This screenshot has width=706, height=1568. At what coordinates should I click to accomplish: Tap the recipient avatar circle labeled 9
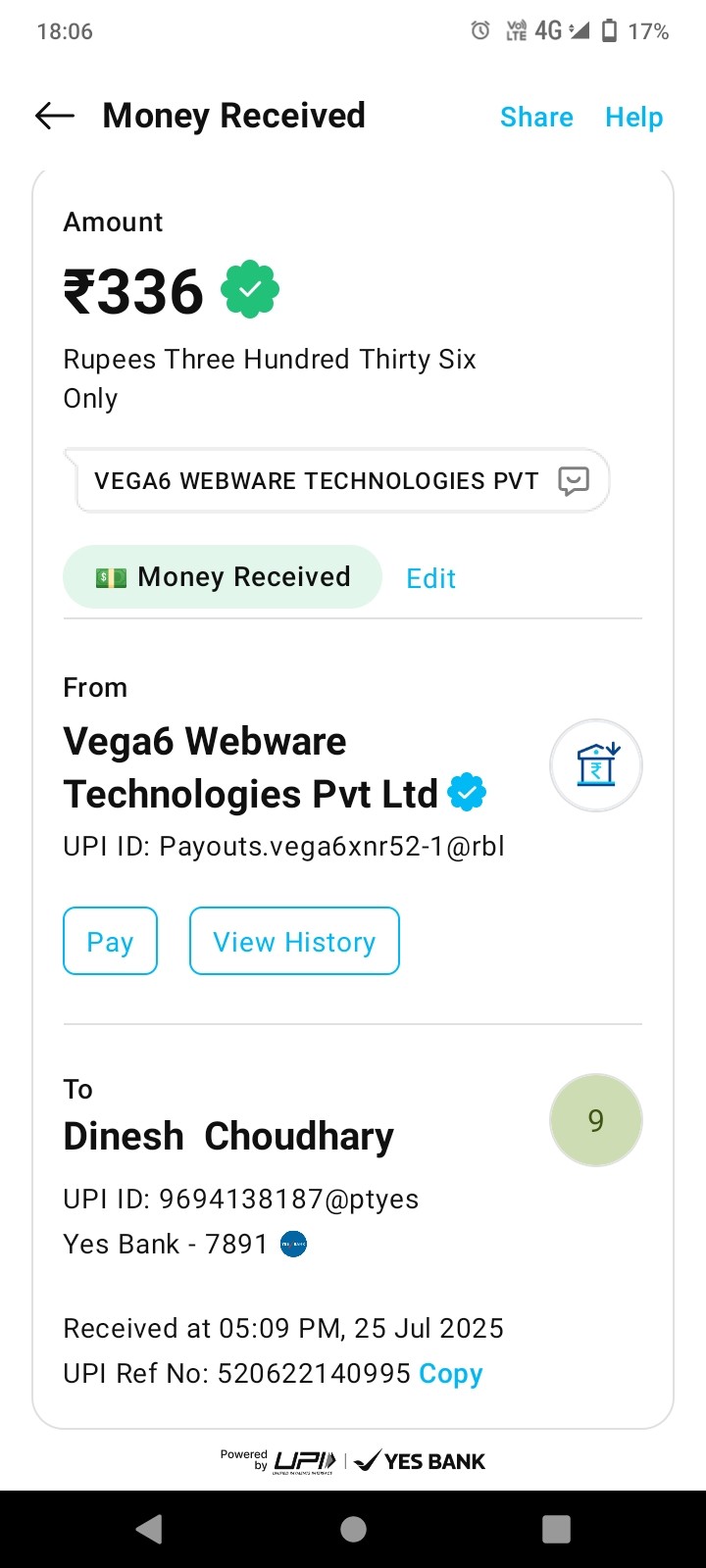tap(596, 1120)
